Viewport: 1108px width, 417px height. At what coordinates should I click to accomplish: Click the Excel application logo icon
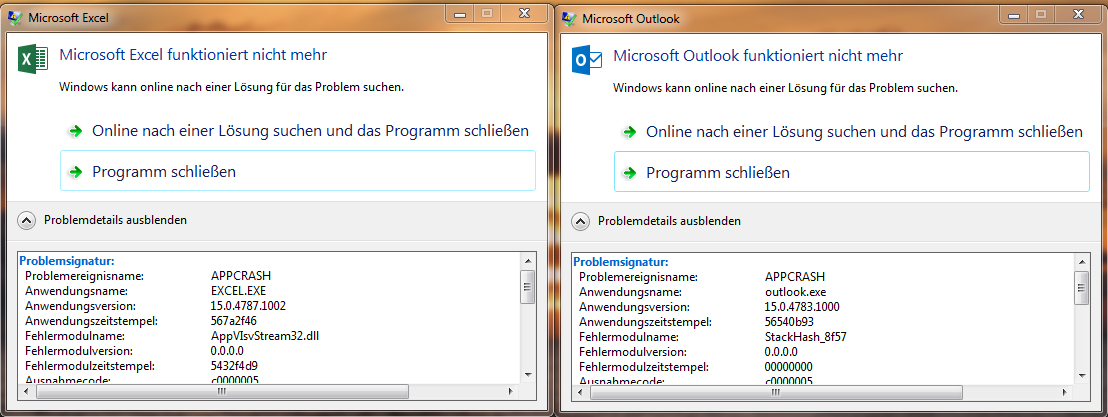32,59
